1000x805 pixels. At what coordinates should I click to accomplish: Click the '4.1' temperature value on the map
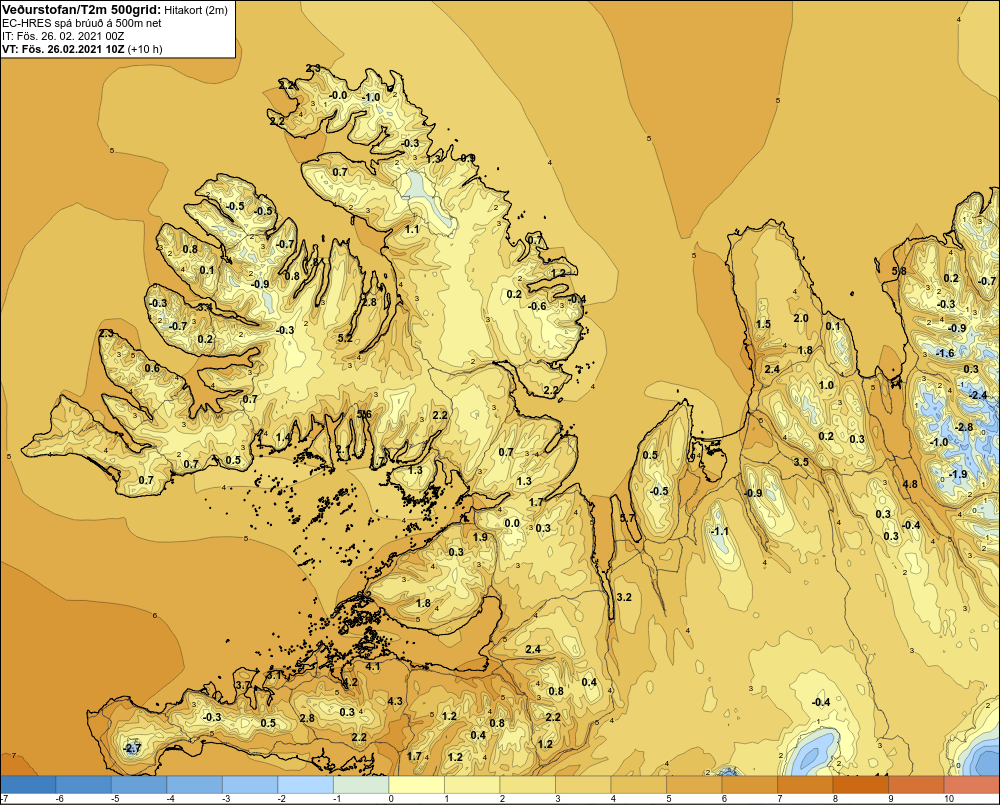(x=372, y=667)
